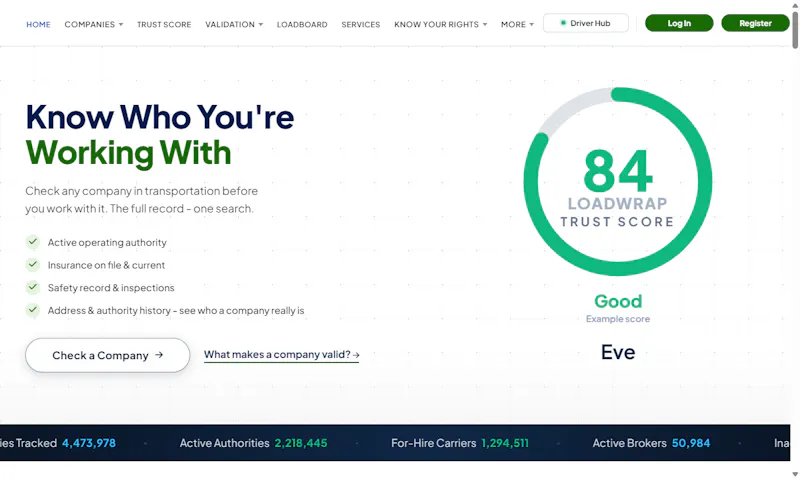Click the arrow icon in Check a Company

(x=159, y=355)
